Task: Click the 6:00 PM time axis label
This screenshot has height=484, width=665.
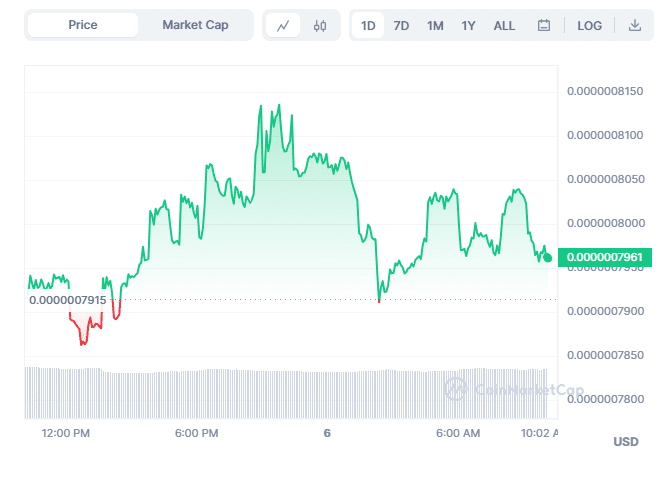Action: pyautogui.click(x=196, y=433)
